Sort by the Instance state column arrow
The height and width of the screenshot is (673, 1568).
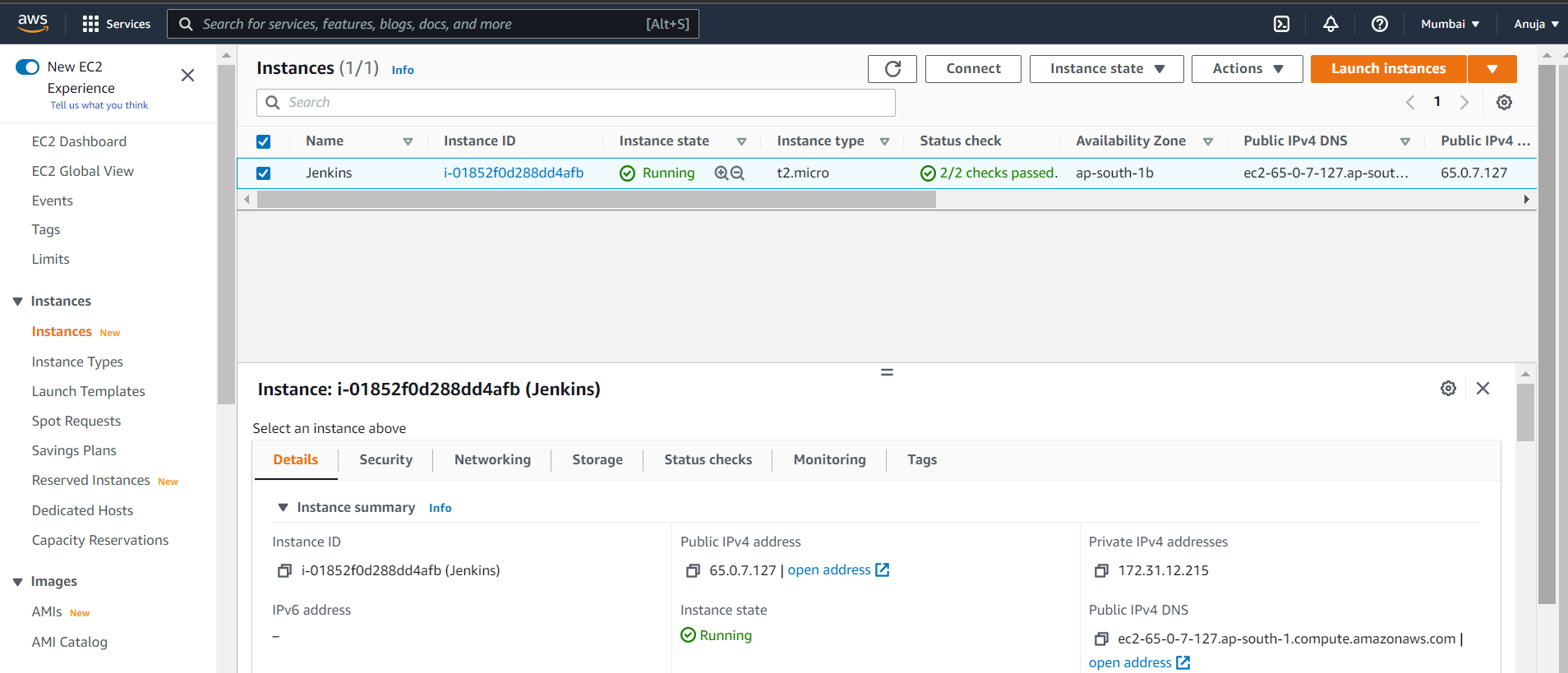(741, 141)
